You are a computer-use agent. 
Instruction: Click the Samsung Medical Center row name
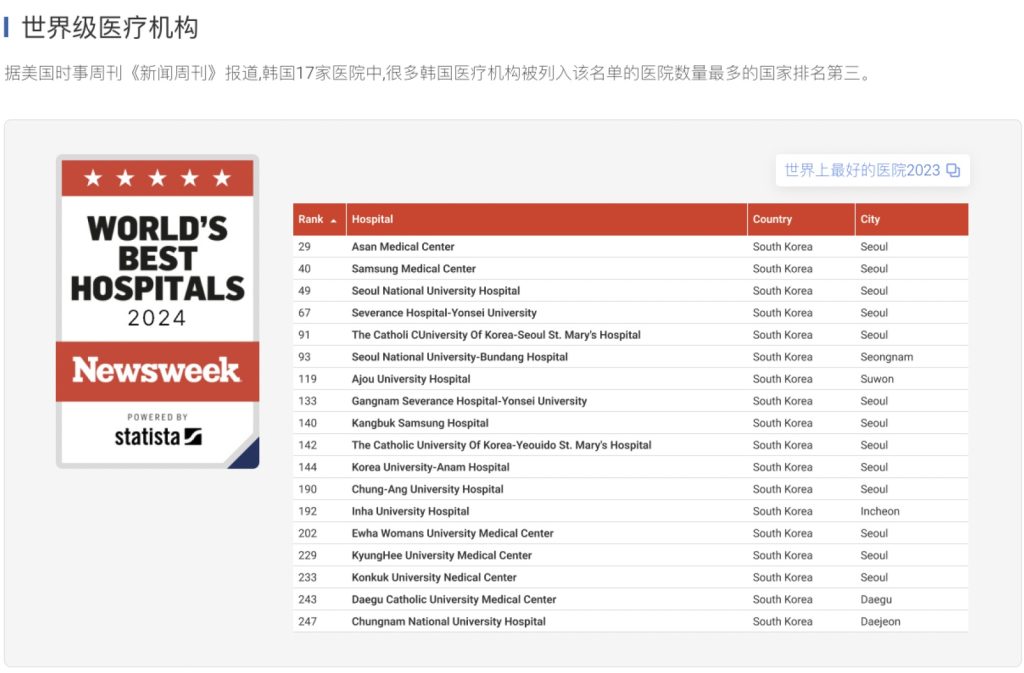[x=413, y=269]
